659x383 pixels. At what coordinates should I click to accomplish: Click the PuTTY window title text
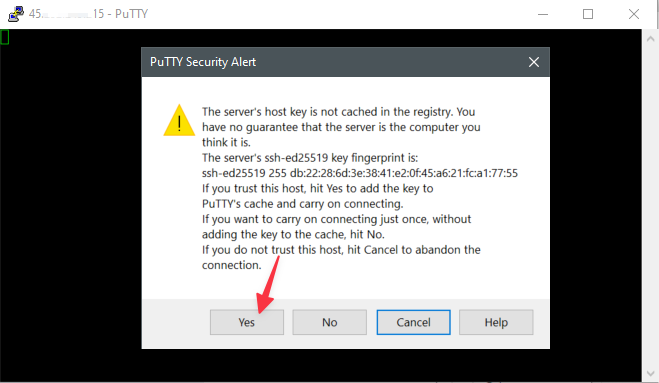(88, 14)
